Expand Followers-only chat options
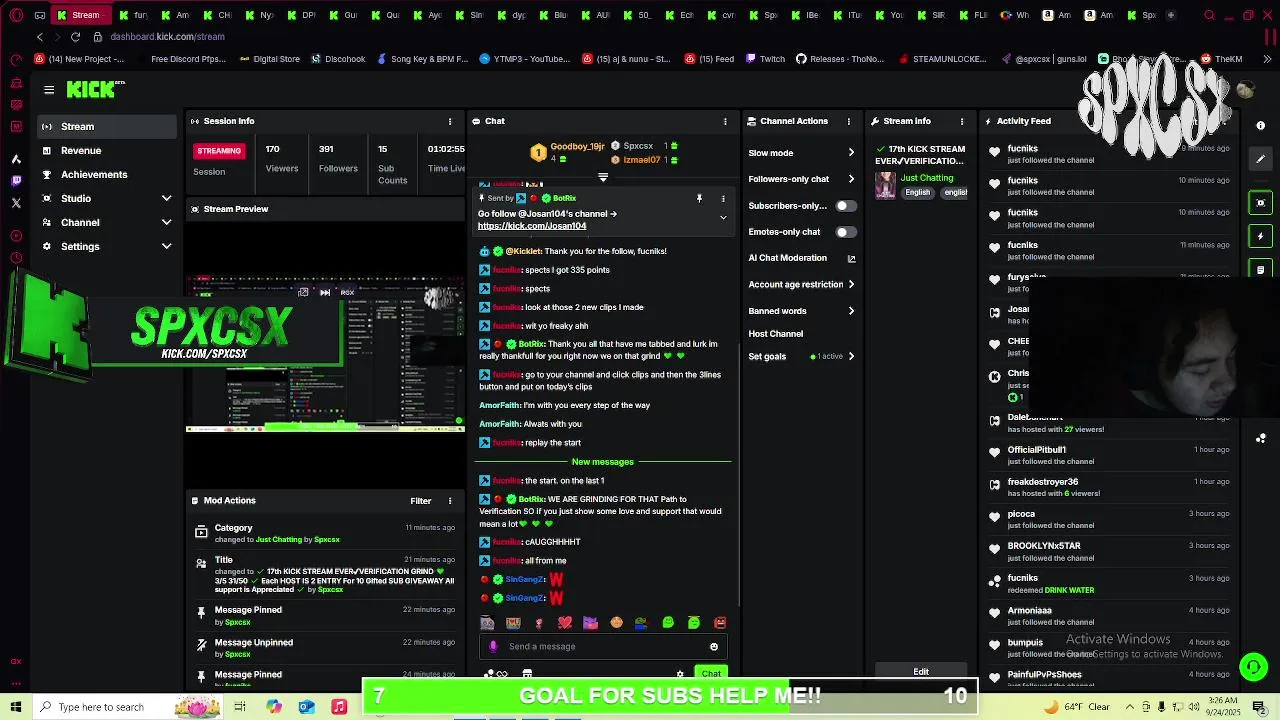 pyautogui.click(x=851, y=179)
